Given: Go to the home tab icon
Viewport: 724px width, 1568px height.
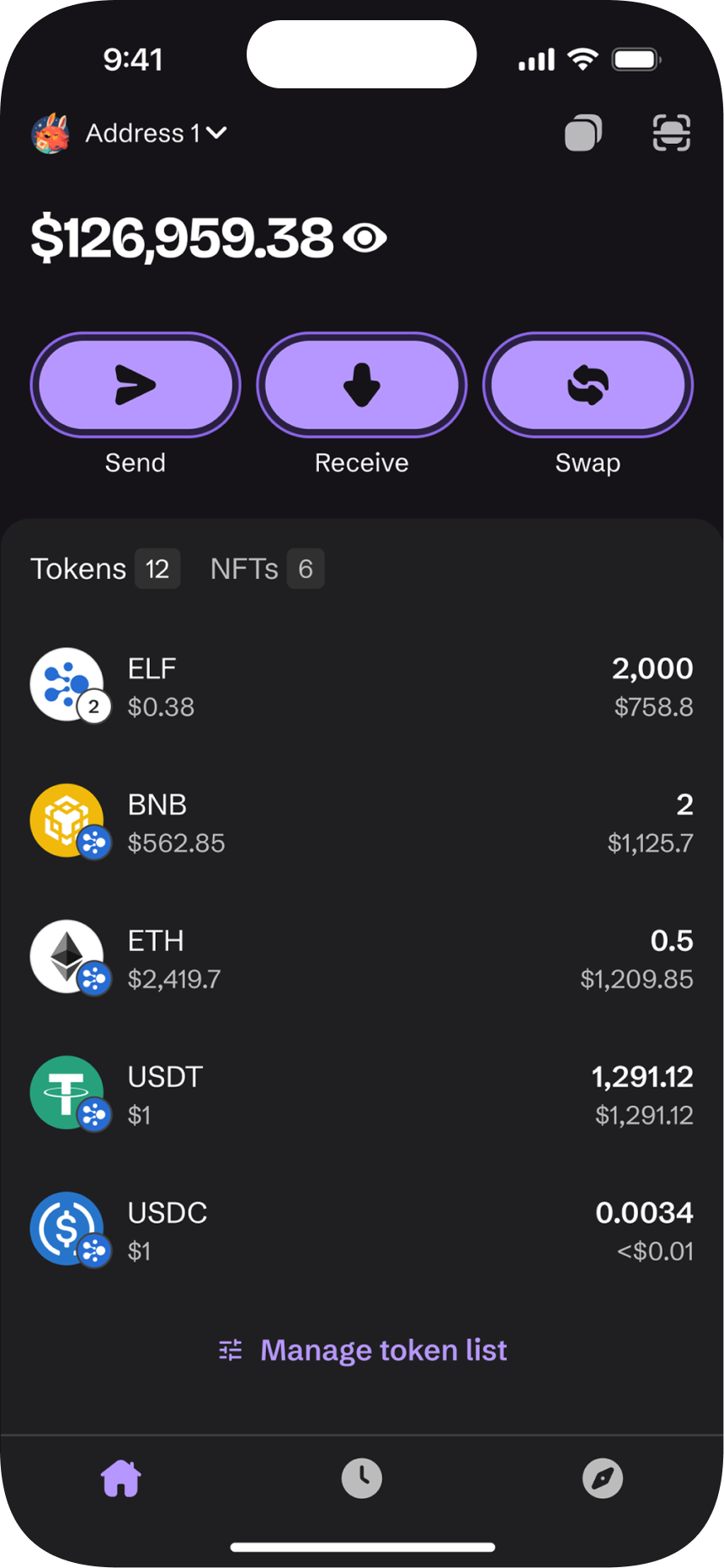Looking at the screenshot, I should click(x=121, y=1478).
